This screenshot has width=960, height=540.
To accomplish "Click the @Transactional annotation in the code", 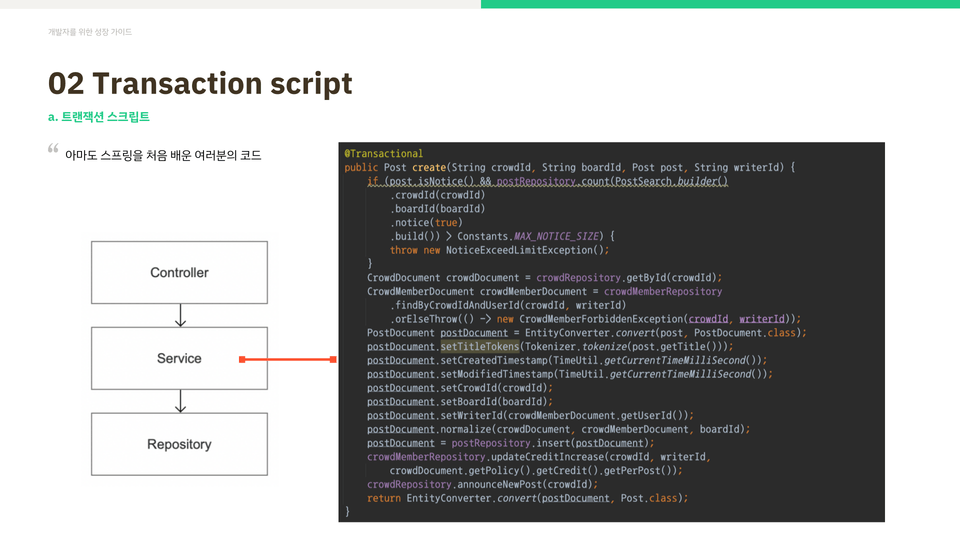I will coord(384,153).
